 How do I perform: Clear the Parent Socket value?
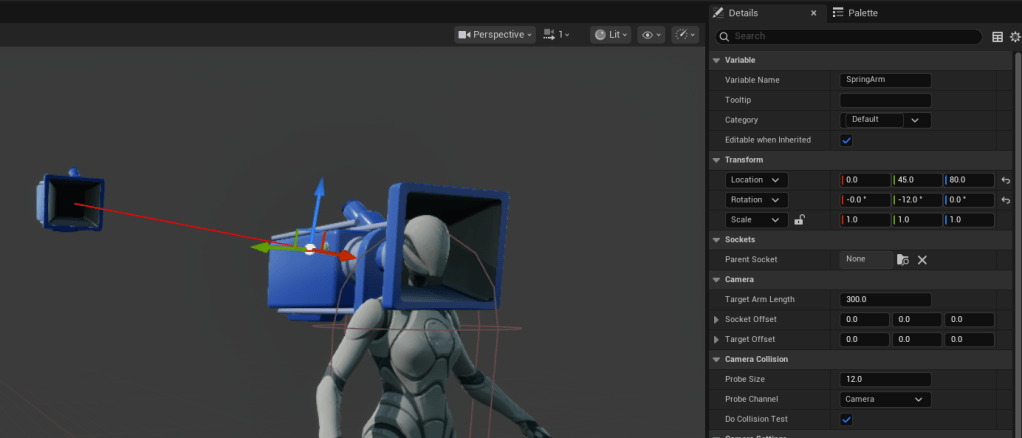(x=922, y=260)
